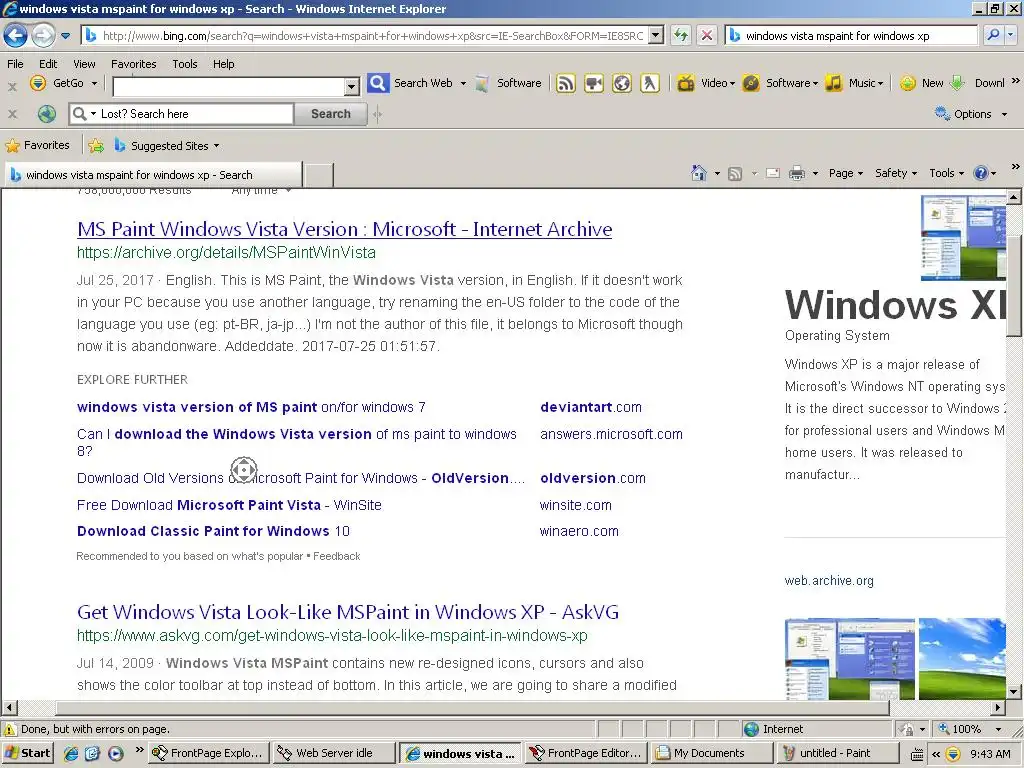Screen dimensions: 1024x768
Task: Open the File menu
Action: (x=15, y=64)
